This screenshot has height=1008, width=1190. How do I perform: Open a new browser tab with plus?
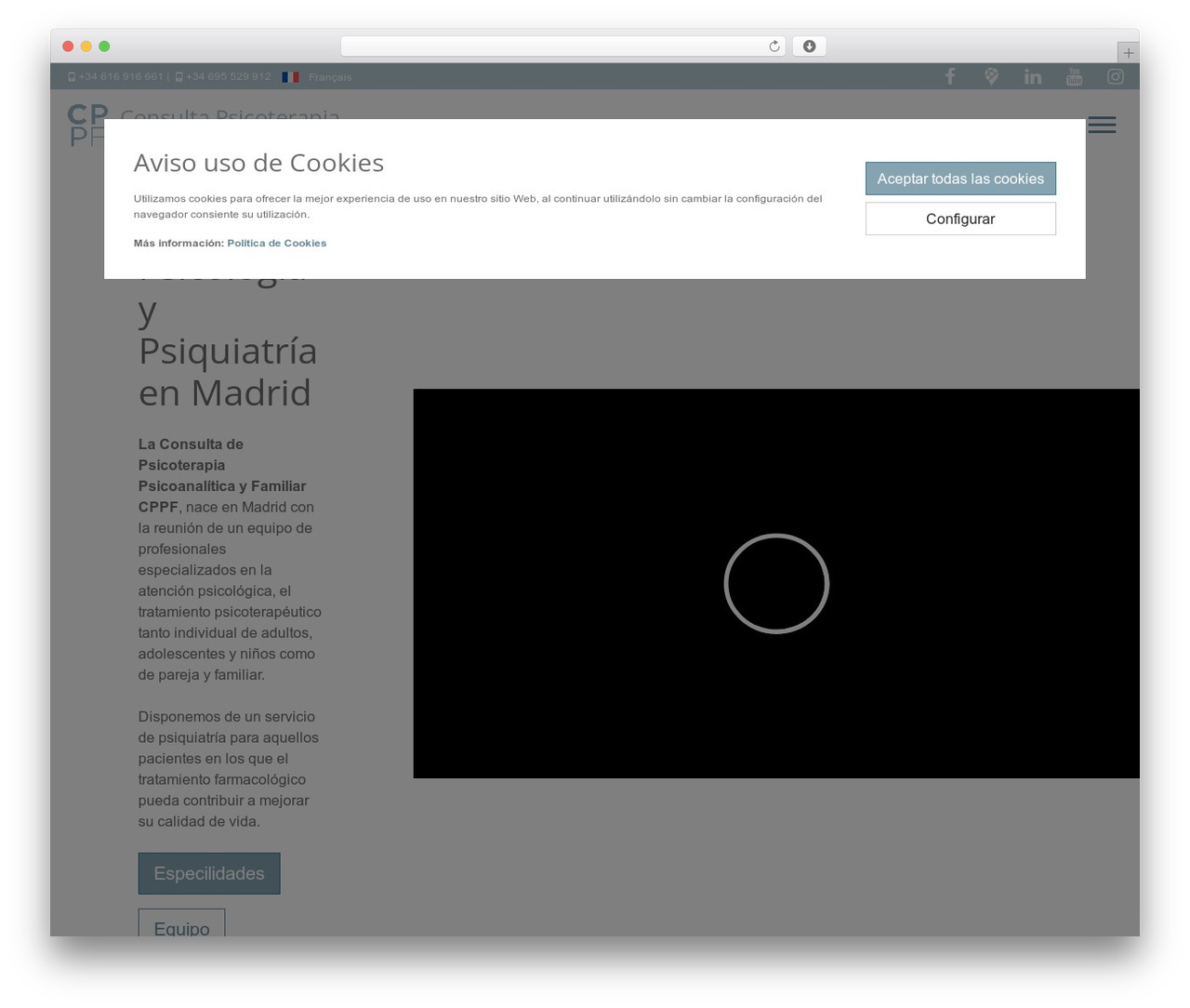pyautogui.click(x=1128, y=53)
